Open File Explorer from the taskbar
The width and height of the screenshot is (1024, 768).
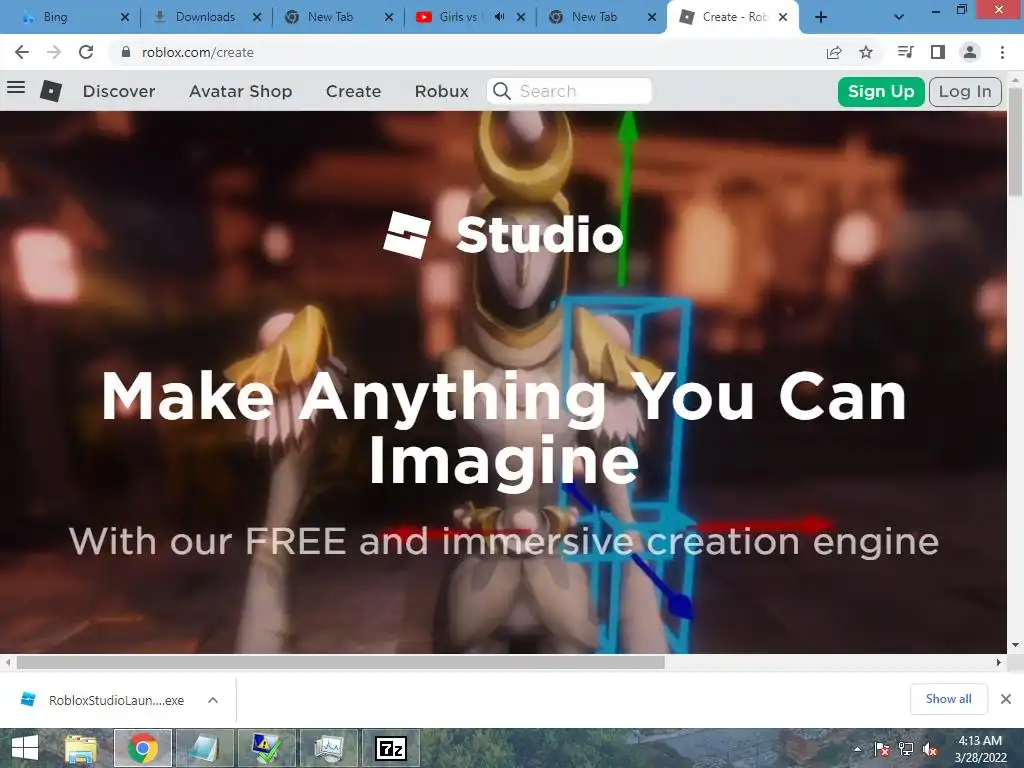[x=80, y=748]
